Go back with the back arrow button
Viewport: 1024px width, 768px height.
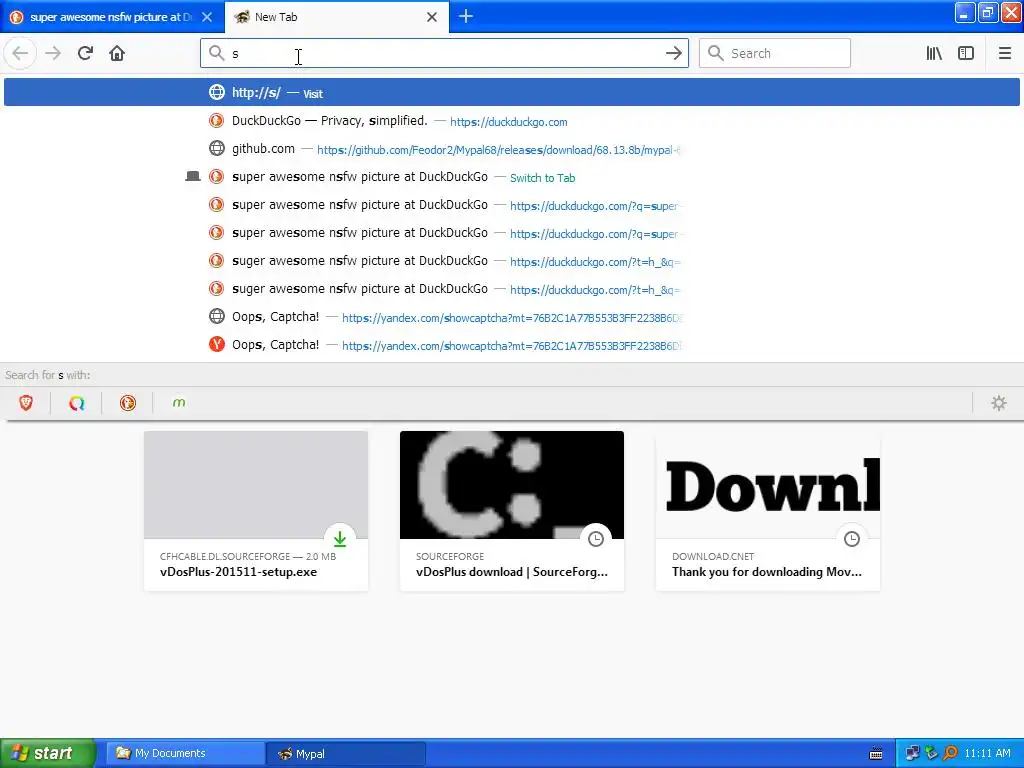click(20, 53)
